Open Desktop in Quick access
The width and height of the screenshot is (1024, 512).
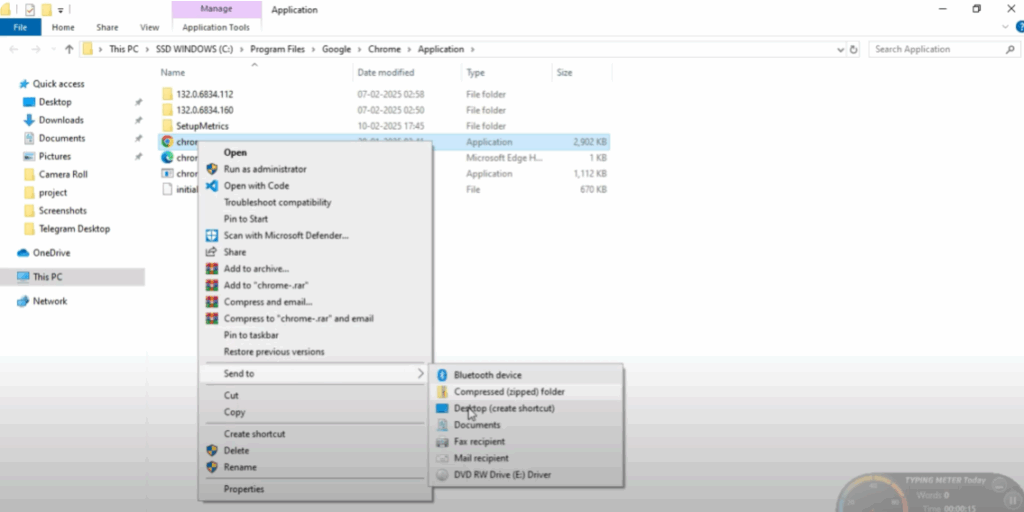(55, 102)
